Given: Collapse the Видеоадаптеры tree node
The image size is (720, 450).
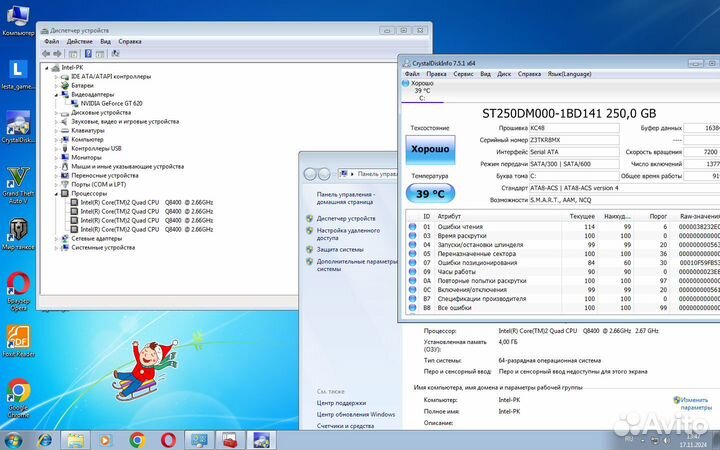Looking at the screenshot, I should (x=55, y=94).
